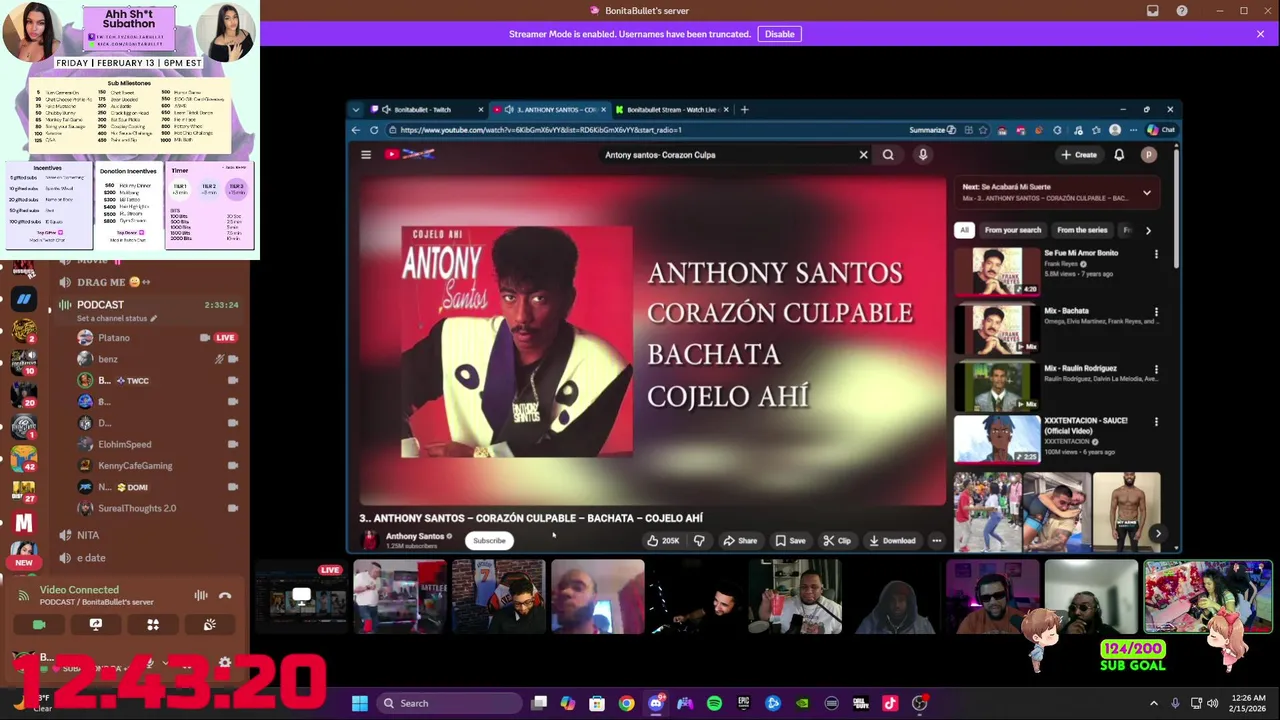This screenshot has width=1280, height=720.
Task: Click the YouTube Create button
Action: pos(1079,155)
